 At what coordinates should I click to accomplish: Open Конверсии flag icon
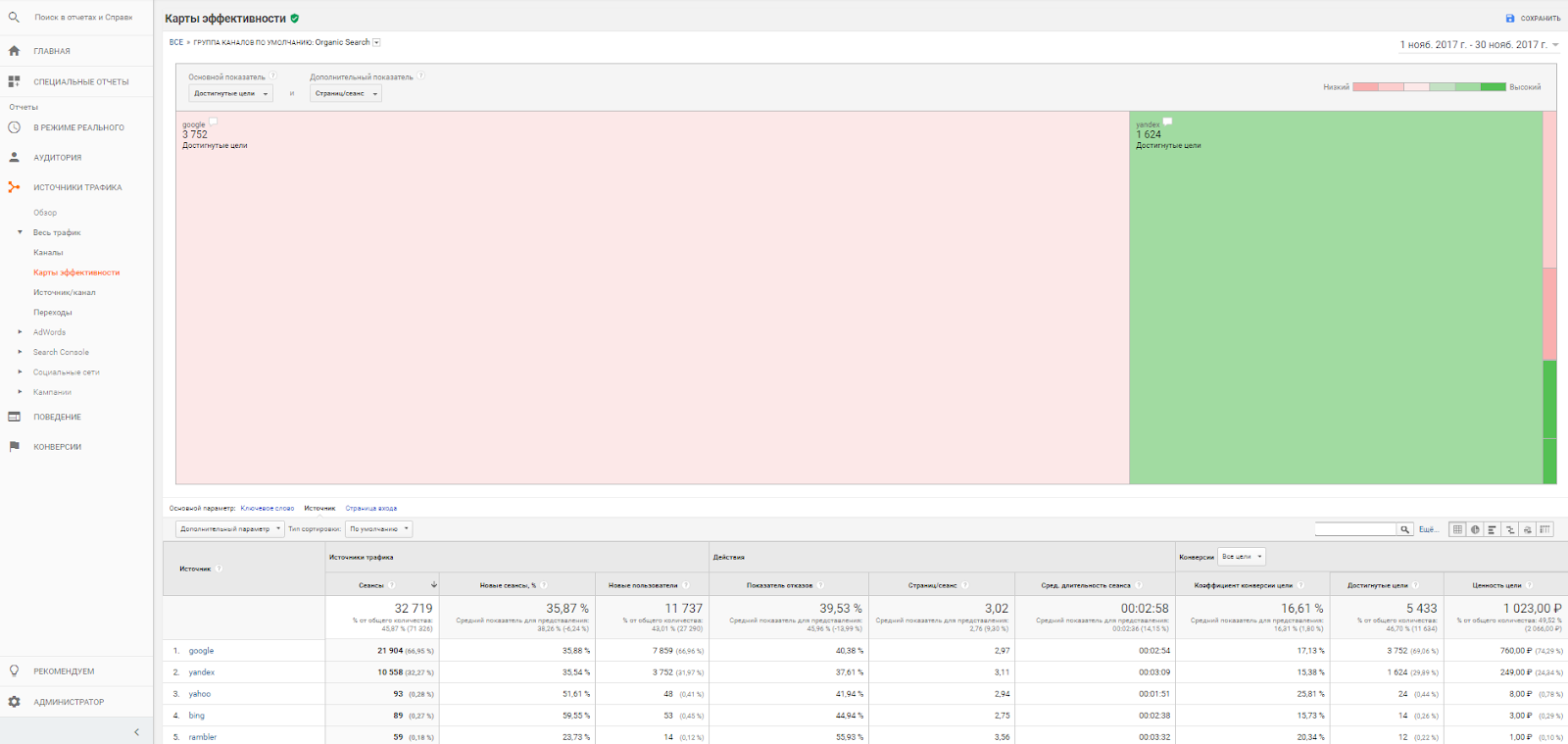(14, 446)
